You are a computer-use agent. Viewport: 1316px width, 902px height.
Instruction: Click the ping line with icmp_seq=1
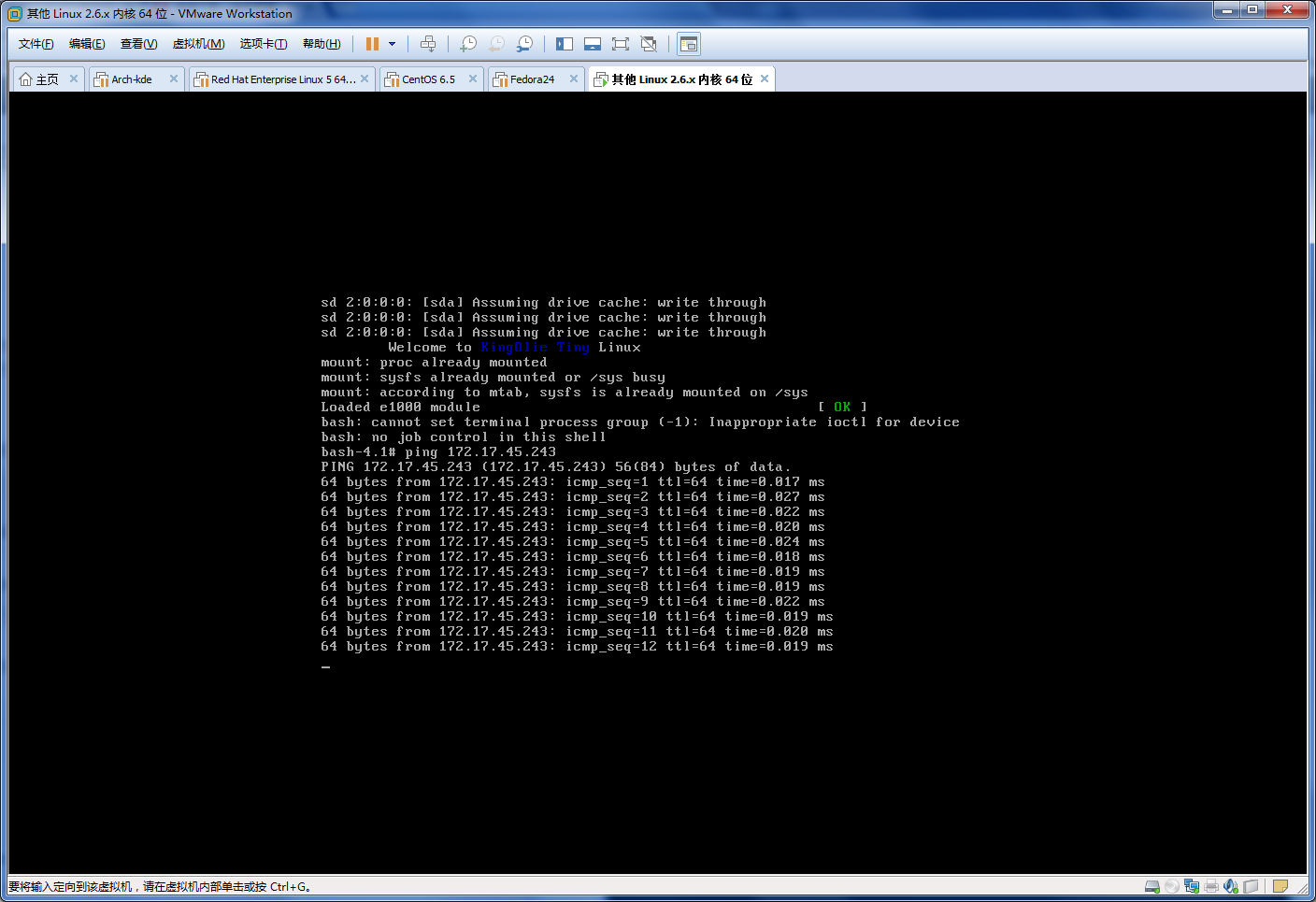point(573,482)
